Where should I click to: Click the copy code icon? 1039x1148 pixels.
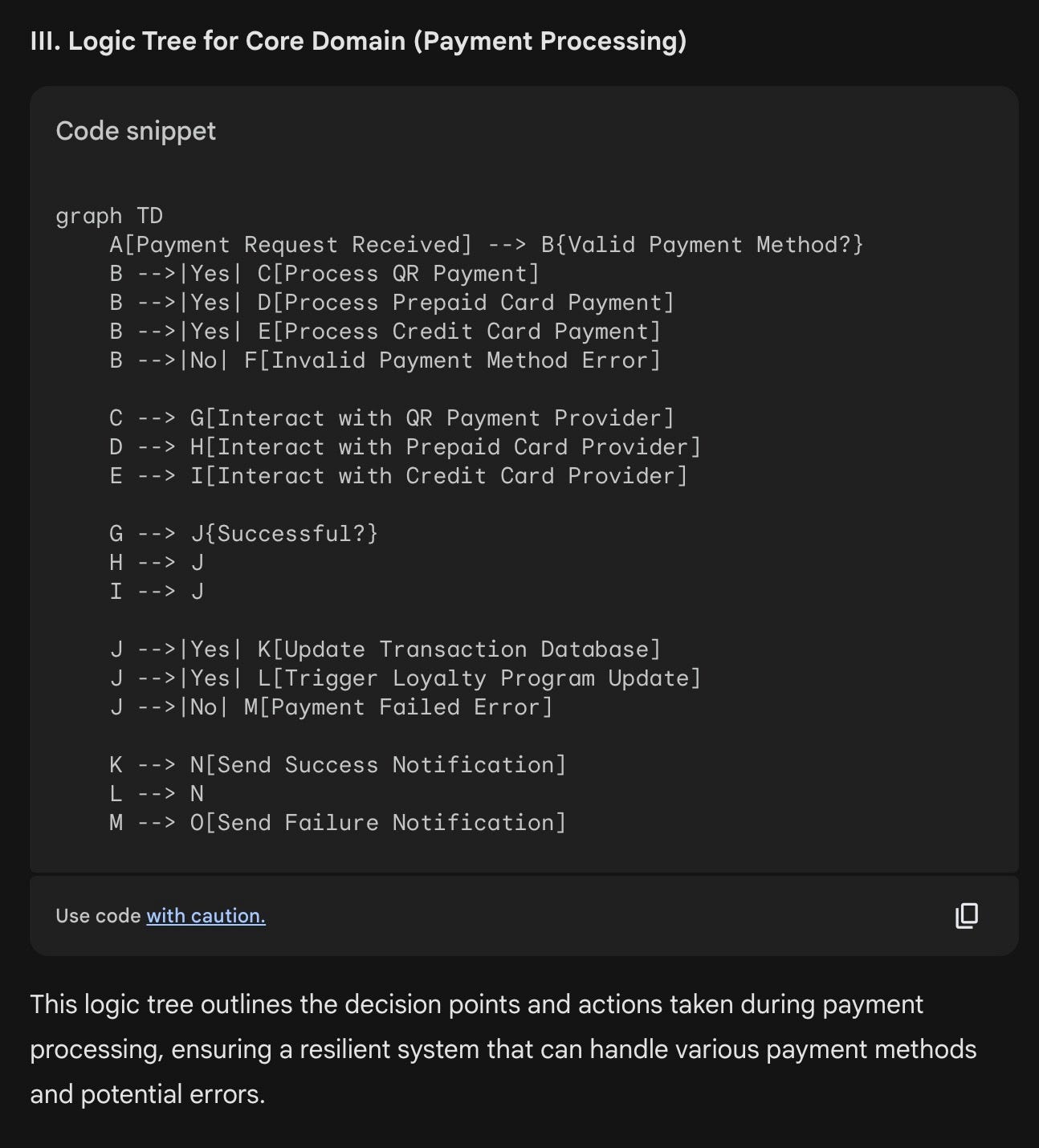967,915
